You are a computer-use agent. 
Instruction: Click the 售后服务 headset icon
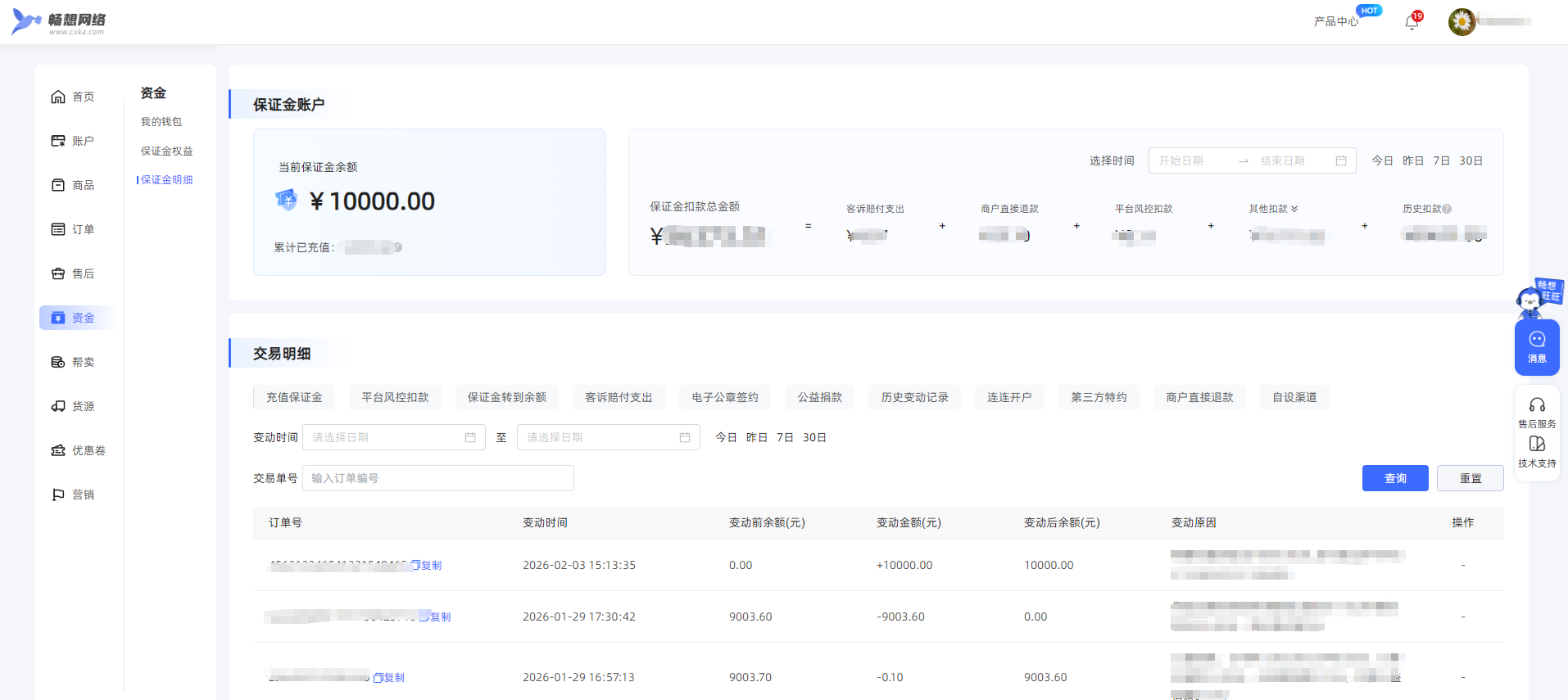click(1537, 405)
